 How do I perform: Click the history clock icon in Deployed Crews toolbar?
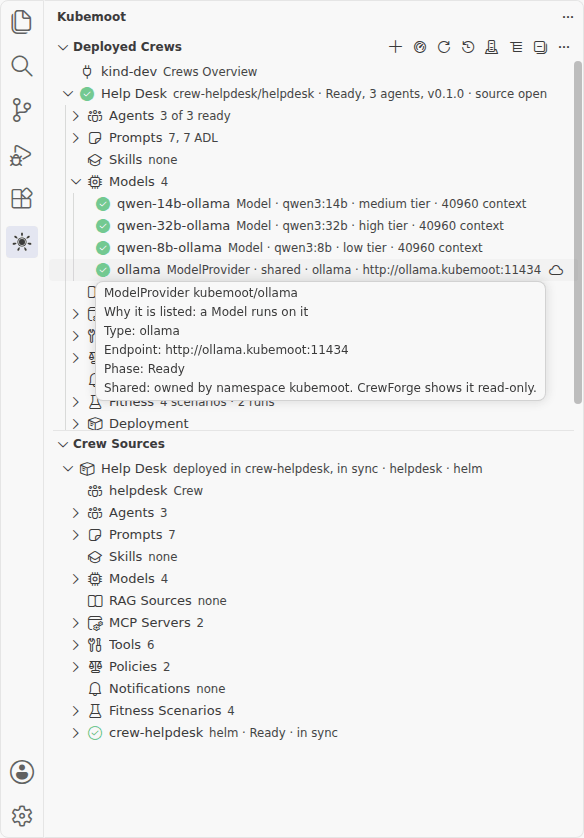[468, 47]
